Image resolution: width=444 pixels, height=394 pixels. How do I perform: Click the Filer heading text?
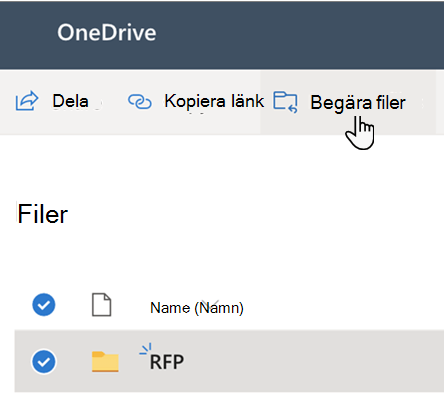[x=43, y=214]
